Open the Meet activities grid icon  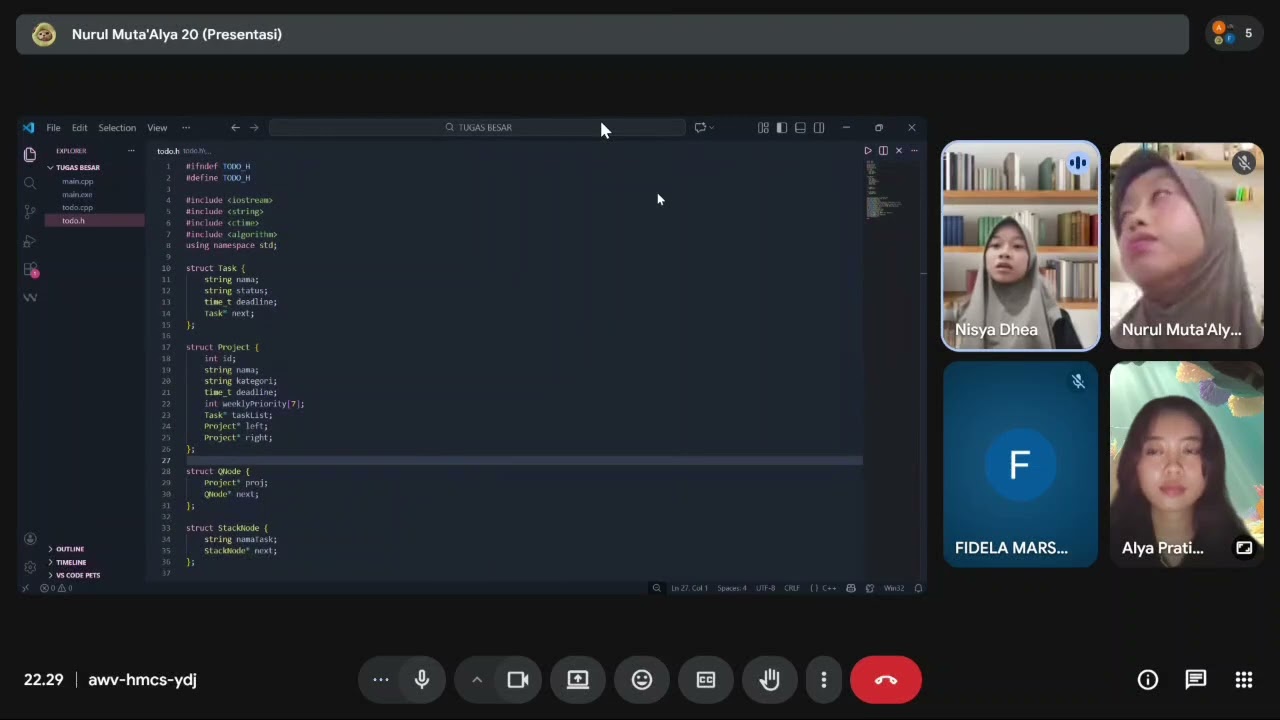pos(1244,680)
